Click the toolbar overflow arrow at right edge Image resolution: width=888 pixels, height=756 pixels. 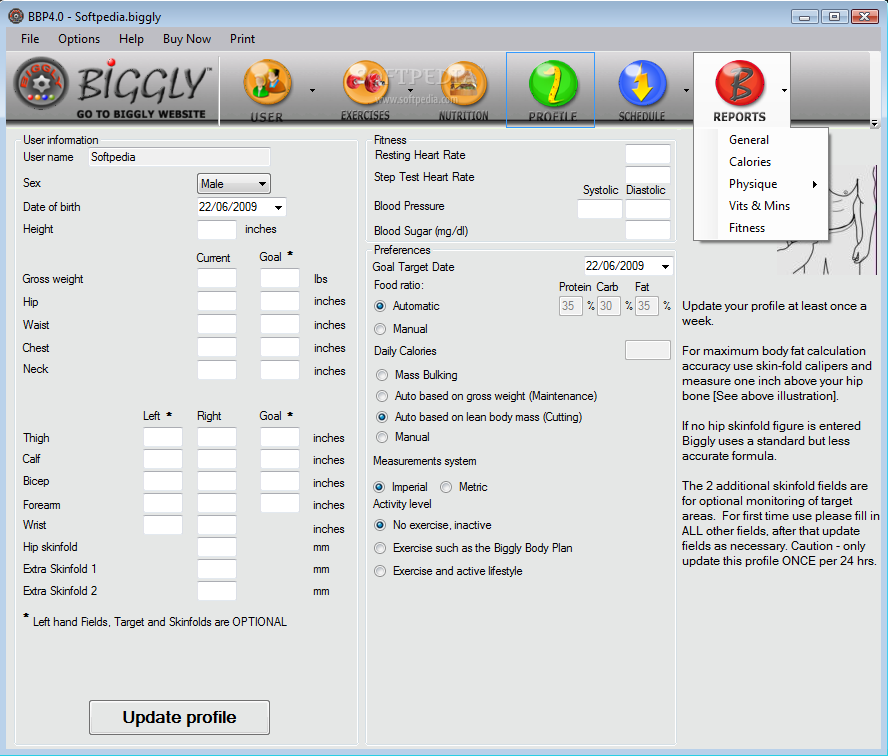pos(874,123)
